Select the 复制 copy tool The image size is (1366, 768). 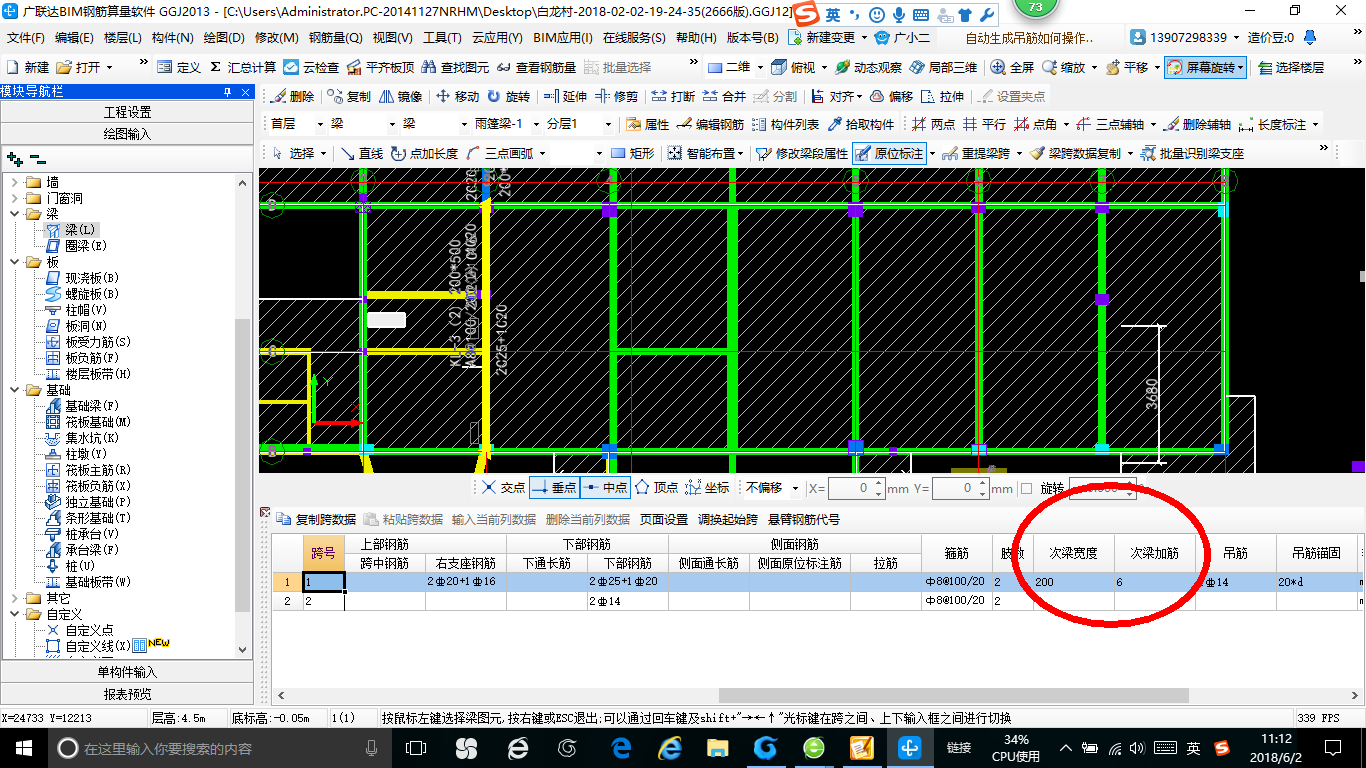point(349,97)
